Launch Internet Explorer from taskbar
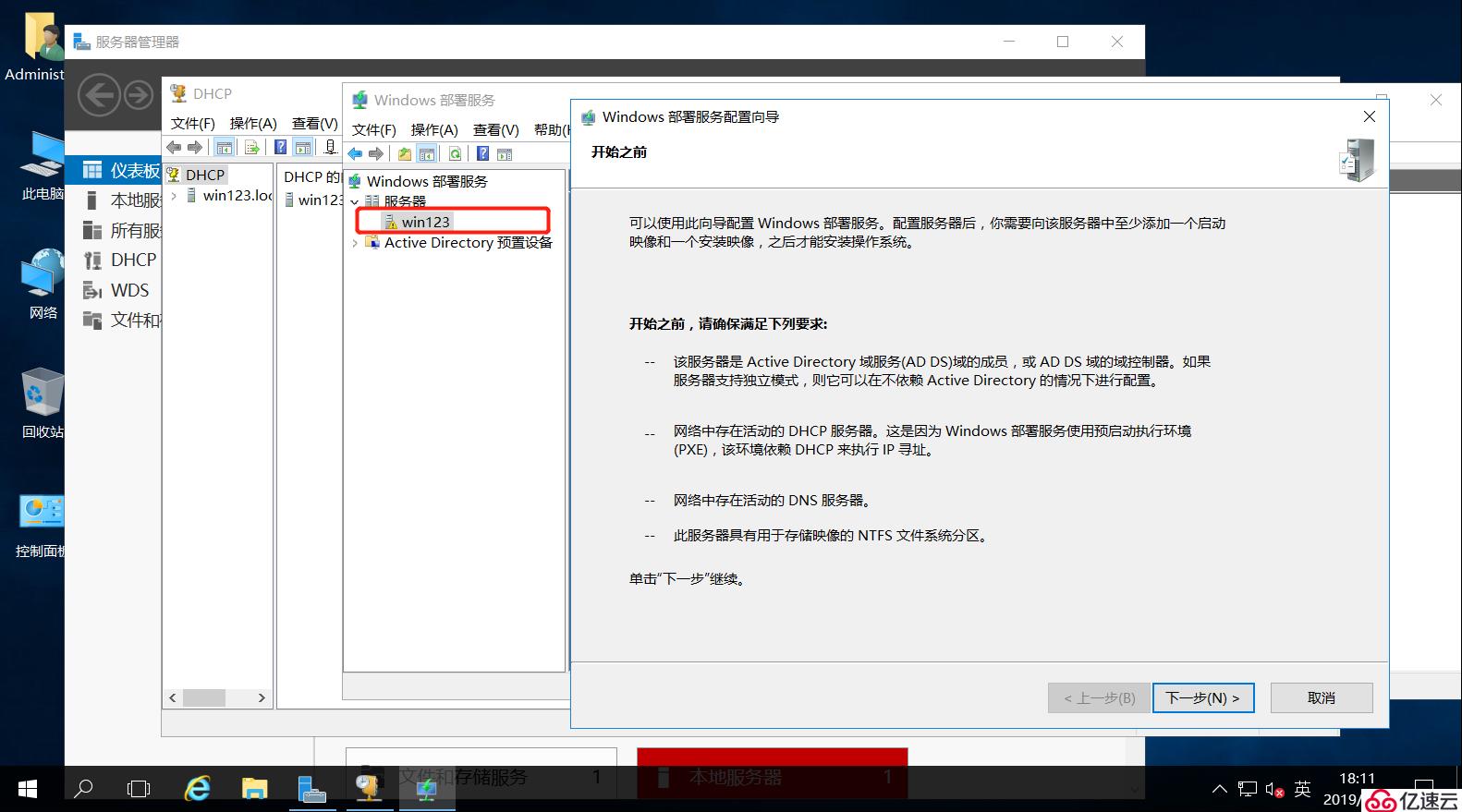 197,789
